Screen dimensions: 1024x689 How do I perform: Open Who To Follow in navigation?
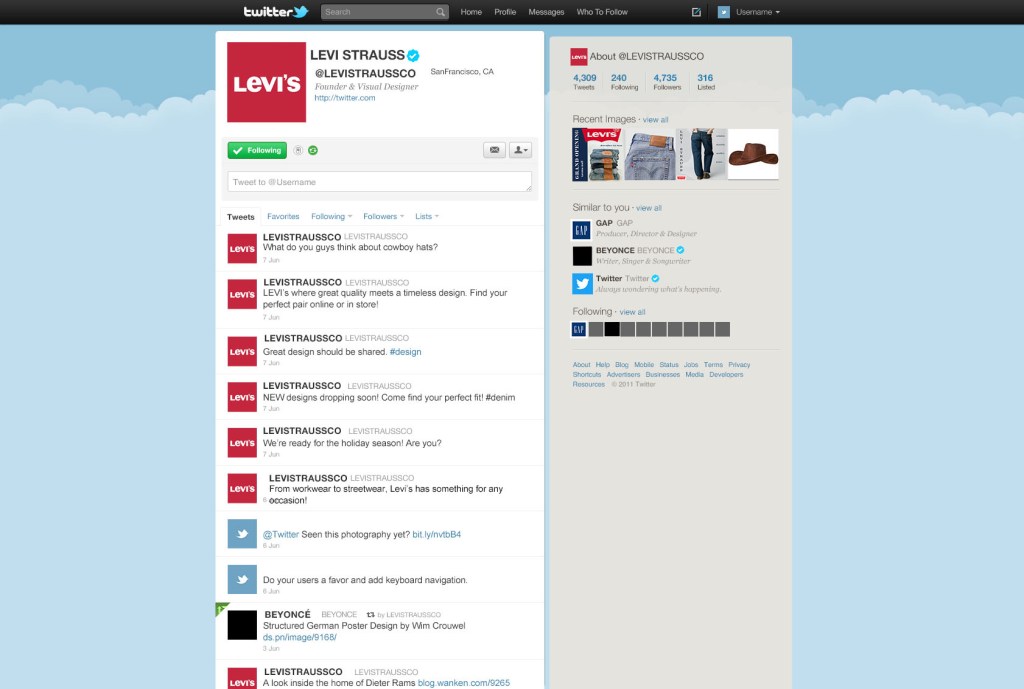click(x=601, y=12)
